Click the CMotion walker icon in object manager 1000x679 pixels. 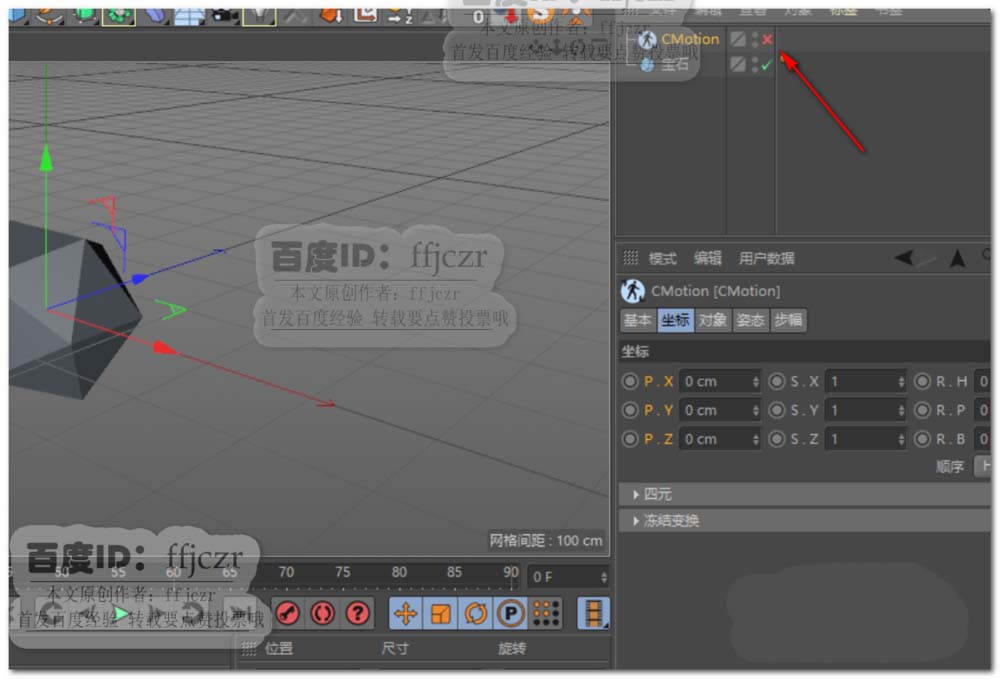pos(647,40)
